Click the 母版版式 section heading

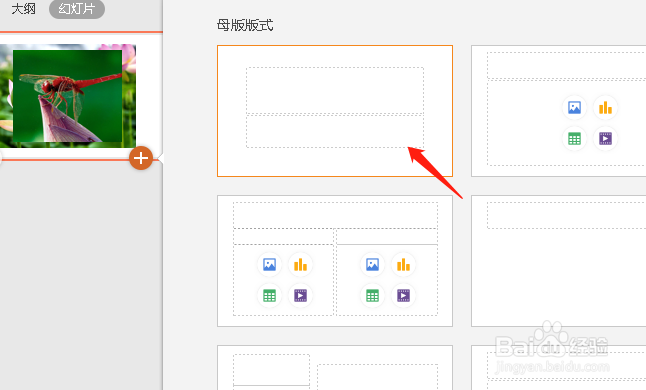[x=245, y=25]
